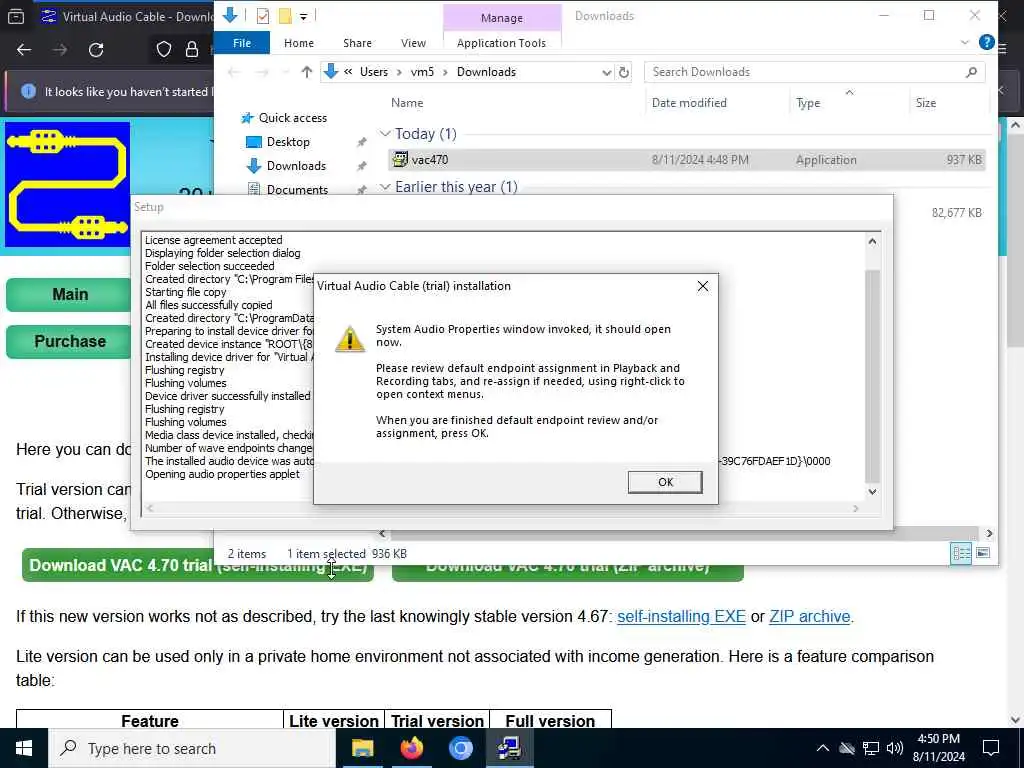Switch to the Share ribbon tab
This screenshot has width=1024, height=768.
point(357,43)
